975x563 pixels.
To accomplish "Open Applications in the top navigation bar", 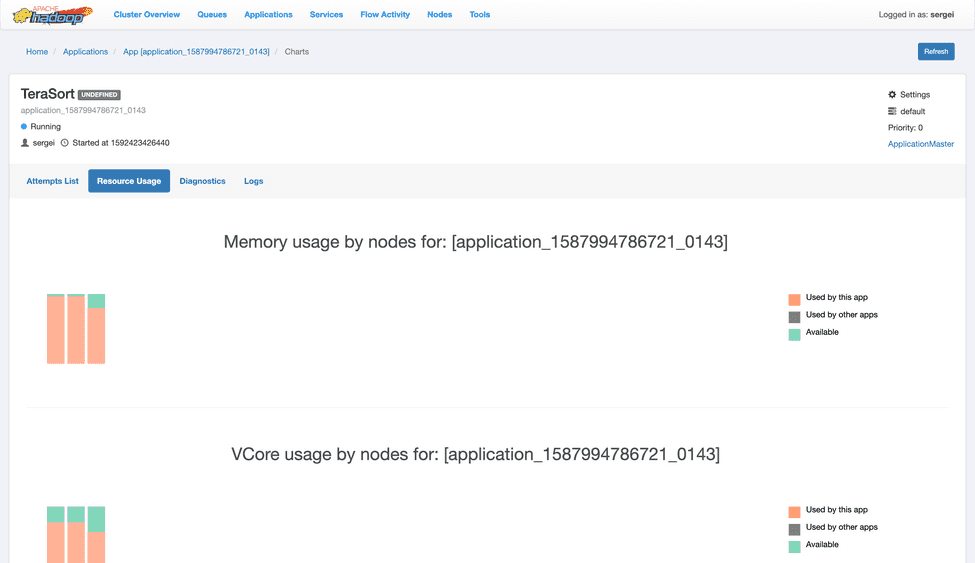I will 268,15.
